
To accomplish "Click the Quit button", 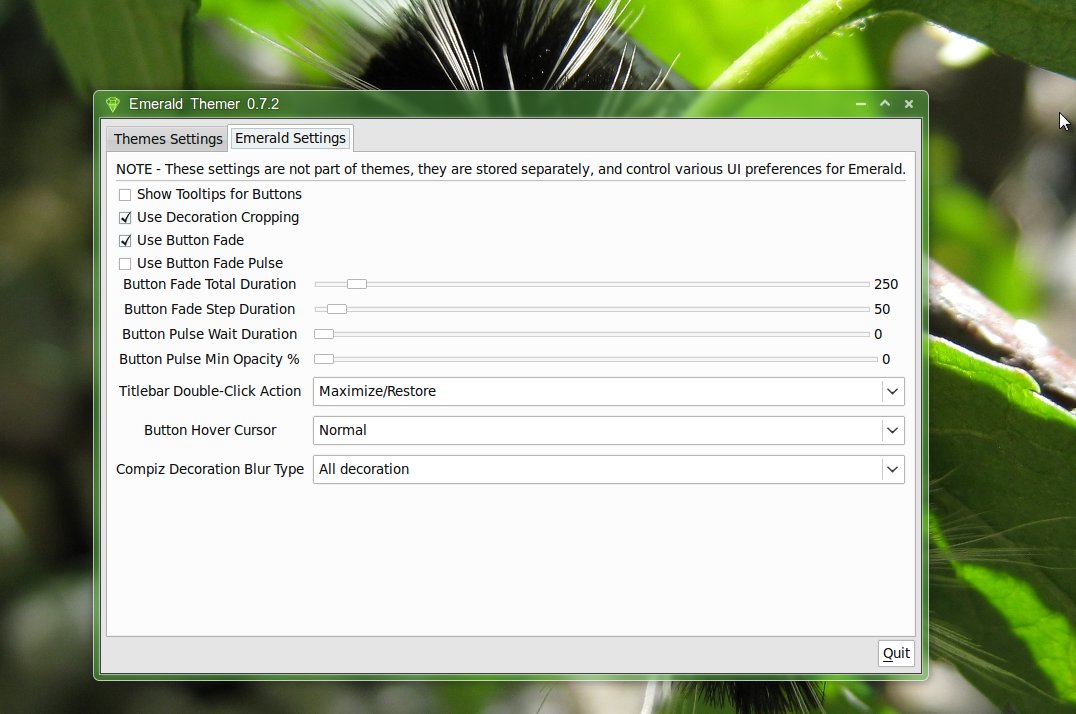I will [x=896, y=653].
